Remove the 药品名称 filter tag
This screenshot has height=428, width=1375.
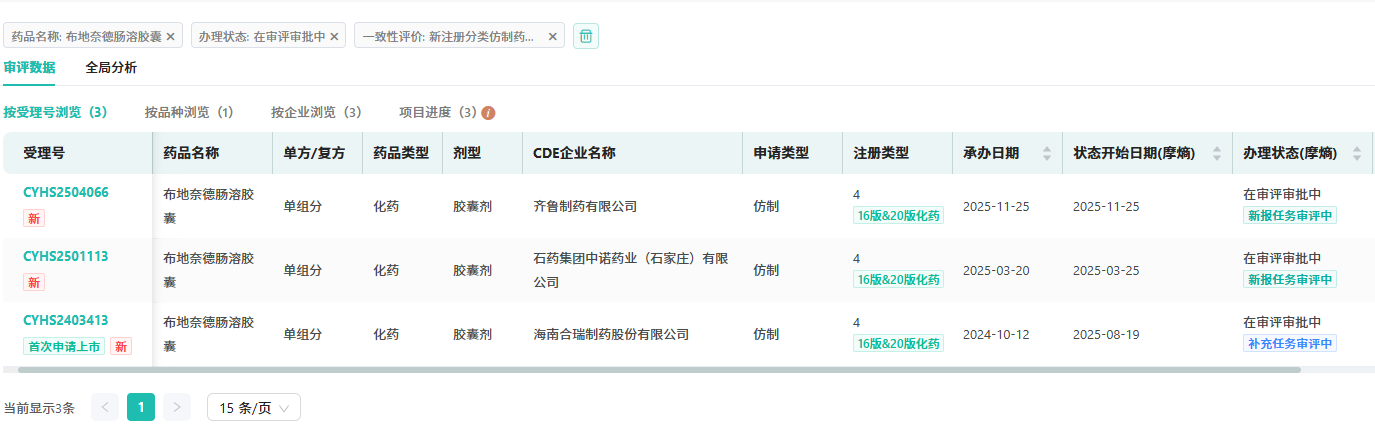pyautogui.click(x=170, y=36)
